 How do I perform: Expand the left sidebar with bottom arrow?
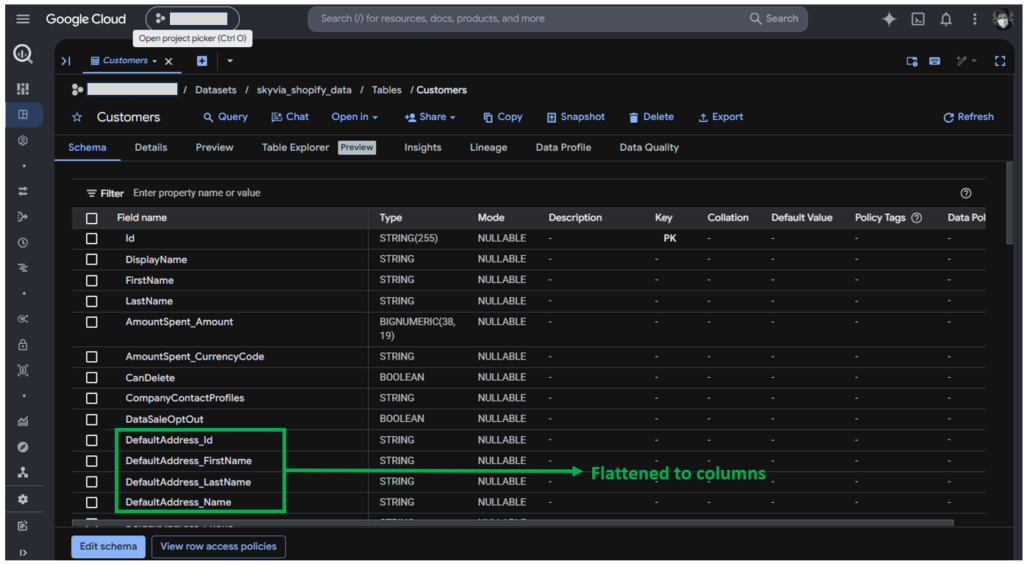[23, 553]
